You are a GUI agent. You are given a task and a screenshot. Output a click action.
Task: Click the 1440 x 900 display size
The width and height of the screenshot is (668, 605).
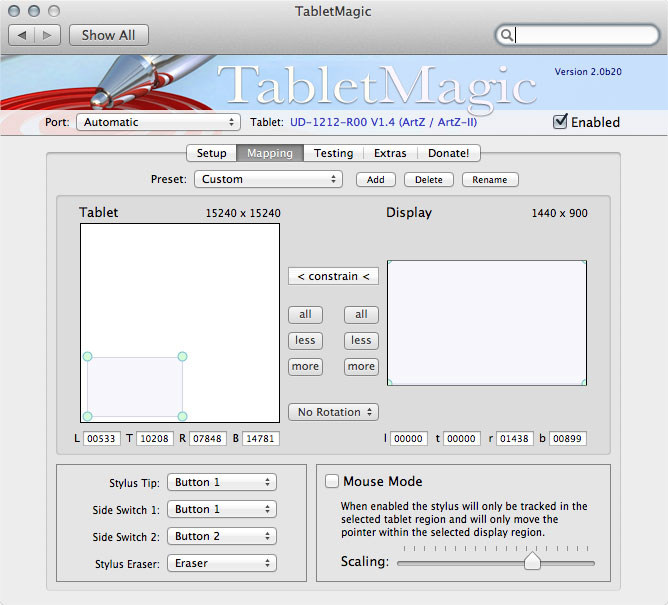pos(559,213)
